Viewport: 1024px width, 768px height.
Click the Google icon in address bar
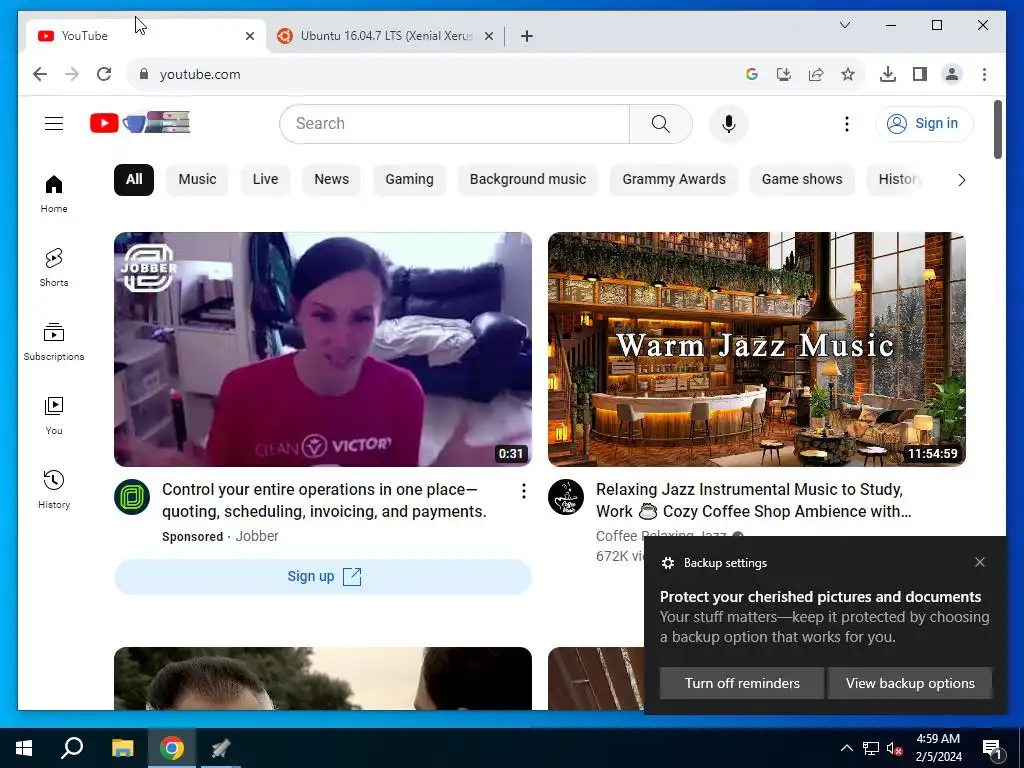pos(752,74)
